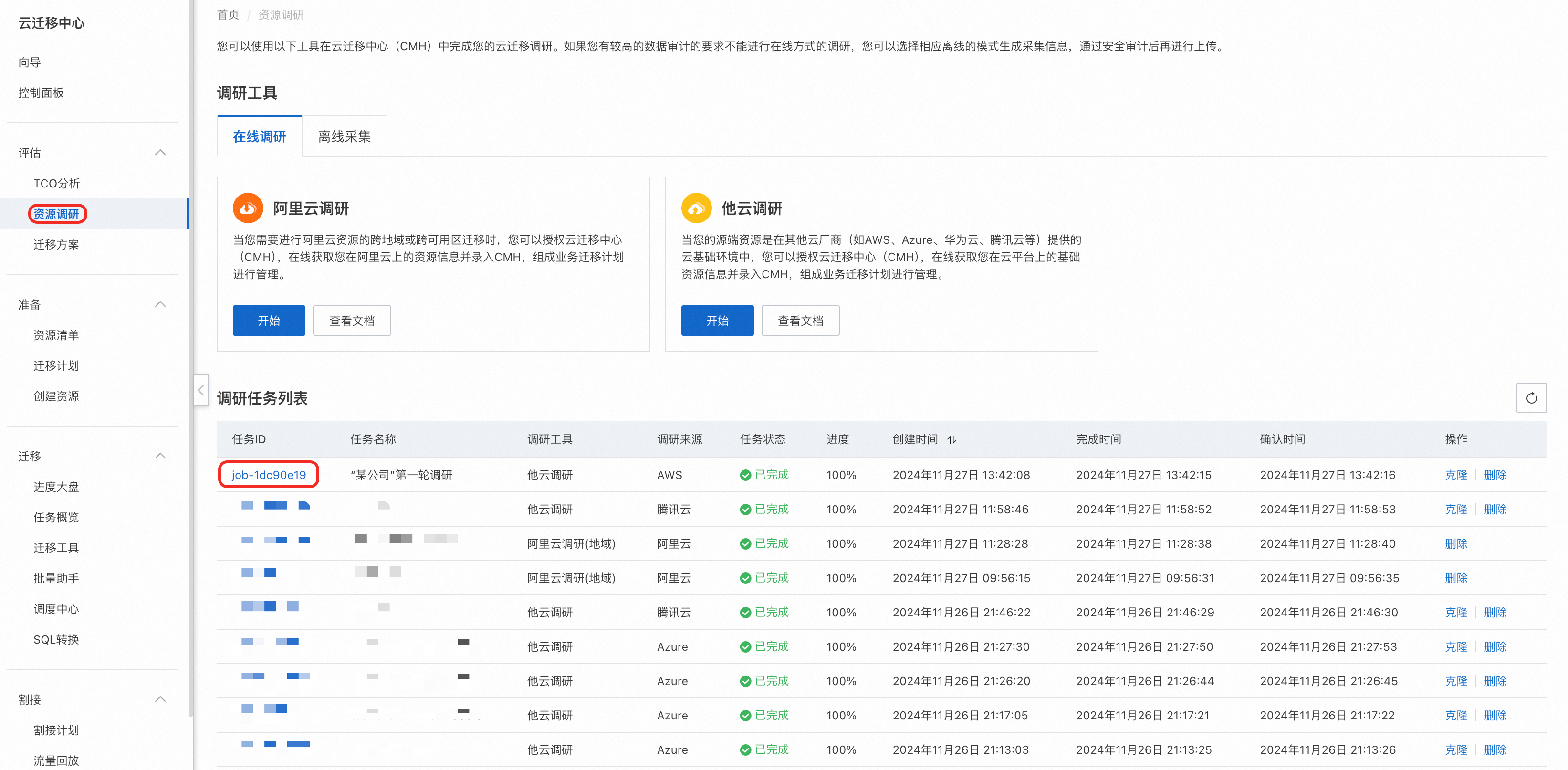Viewport: 1568px width, 770px height.
Task: Click 查看文档 button for 他云调研
Action: [800, 320]
